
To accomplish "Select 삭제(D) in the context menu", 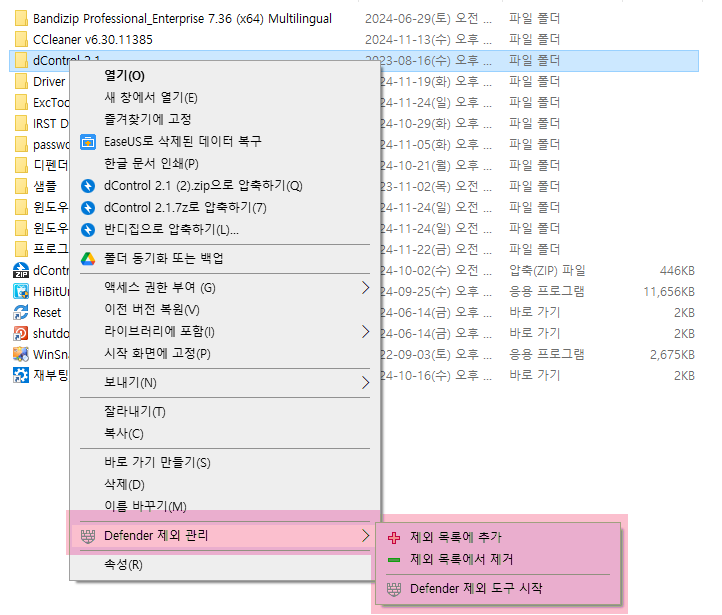I will coord(124,485).
